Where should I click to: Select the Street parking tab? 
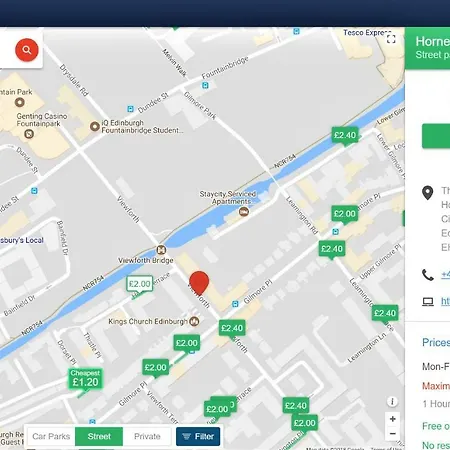coord(99,436)
